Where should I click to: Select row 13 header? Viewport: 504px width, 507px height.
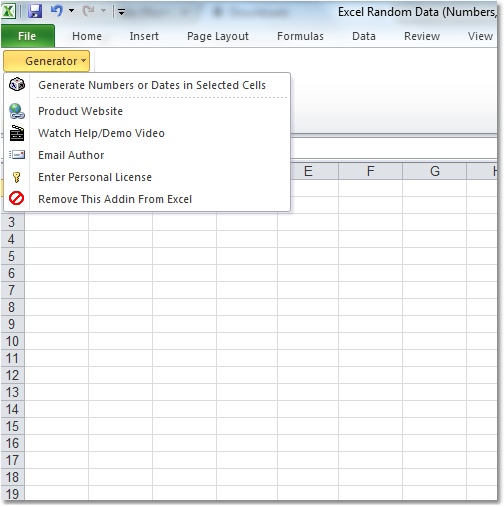pyautogui.click(x=12, y=392)
